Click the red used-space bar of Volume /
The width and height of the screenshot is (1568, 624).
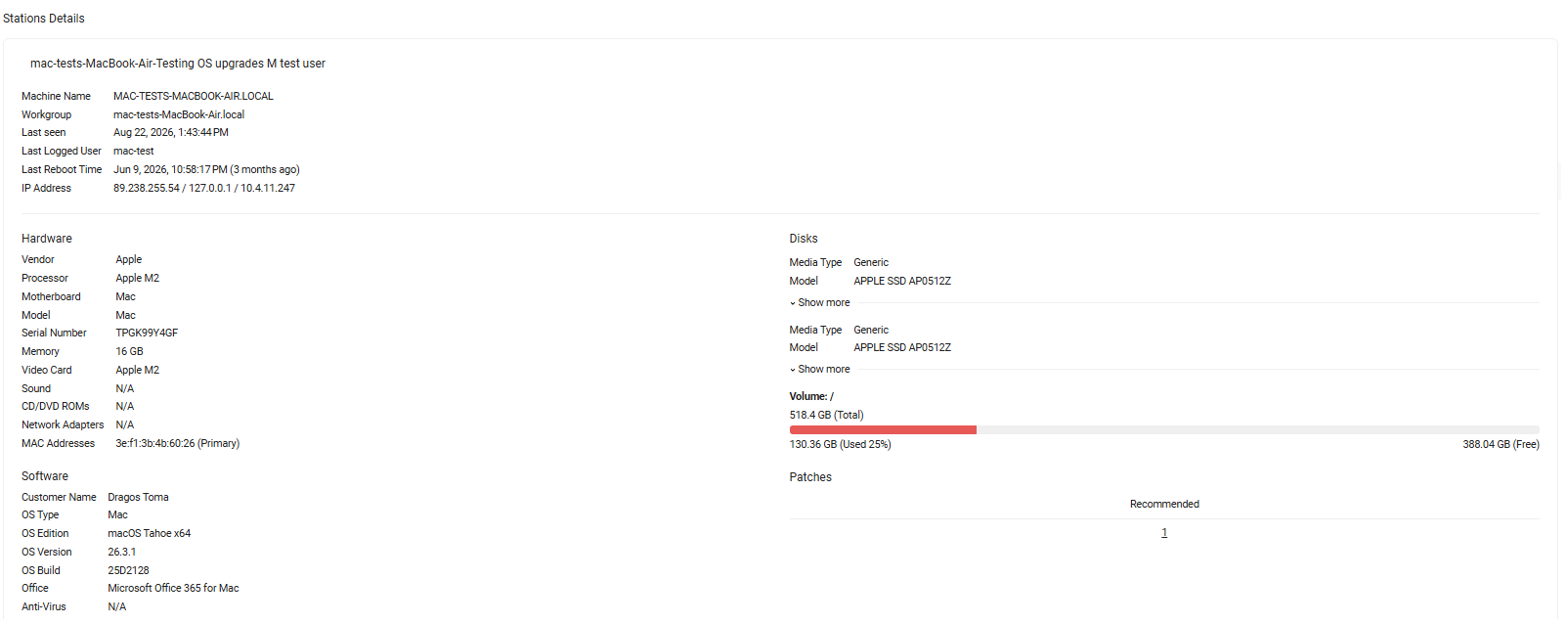[x=883, y=430]
